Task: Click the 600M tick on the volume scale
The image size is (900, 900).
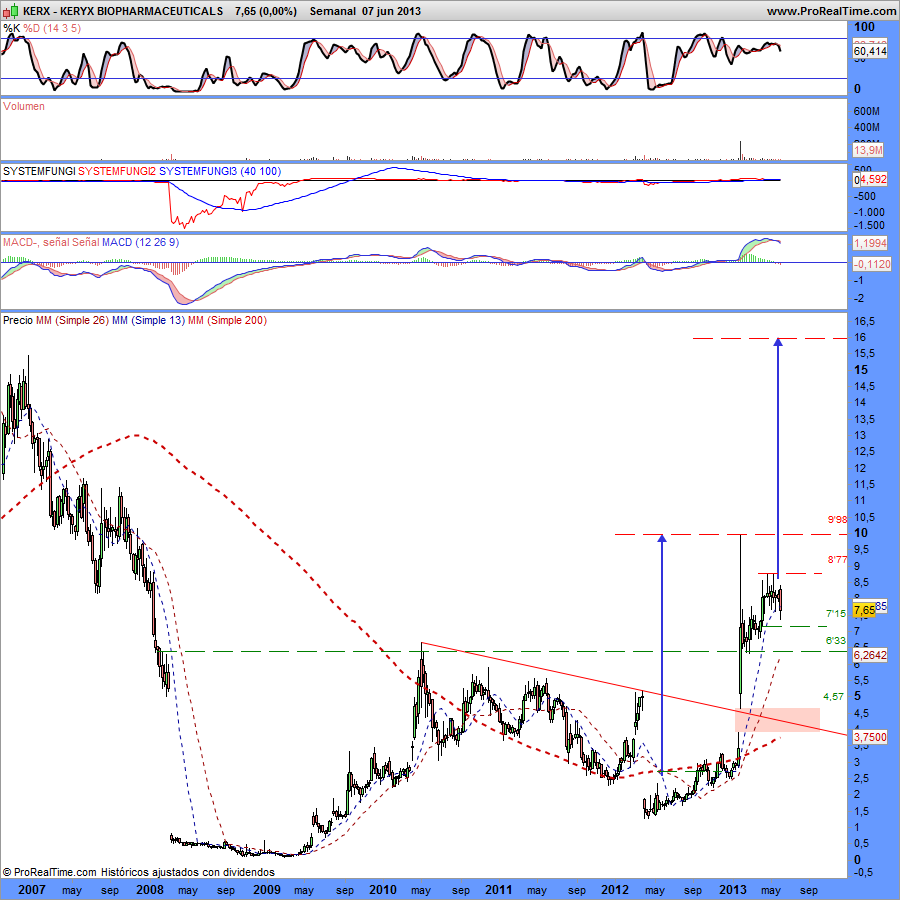Action: (x=867, y=111)
